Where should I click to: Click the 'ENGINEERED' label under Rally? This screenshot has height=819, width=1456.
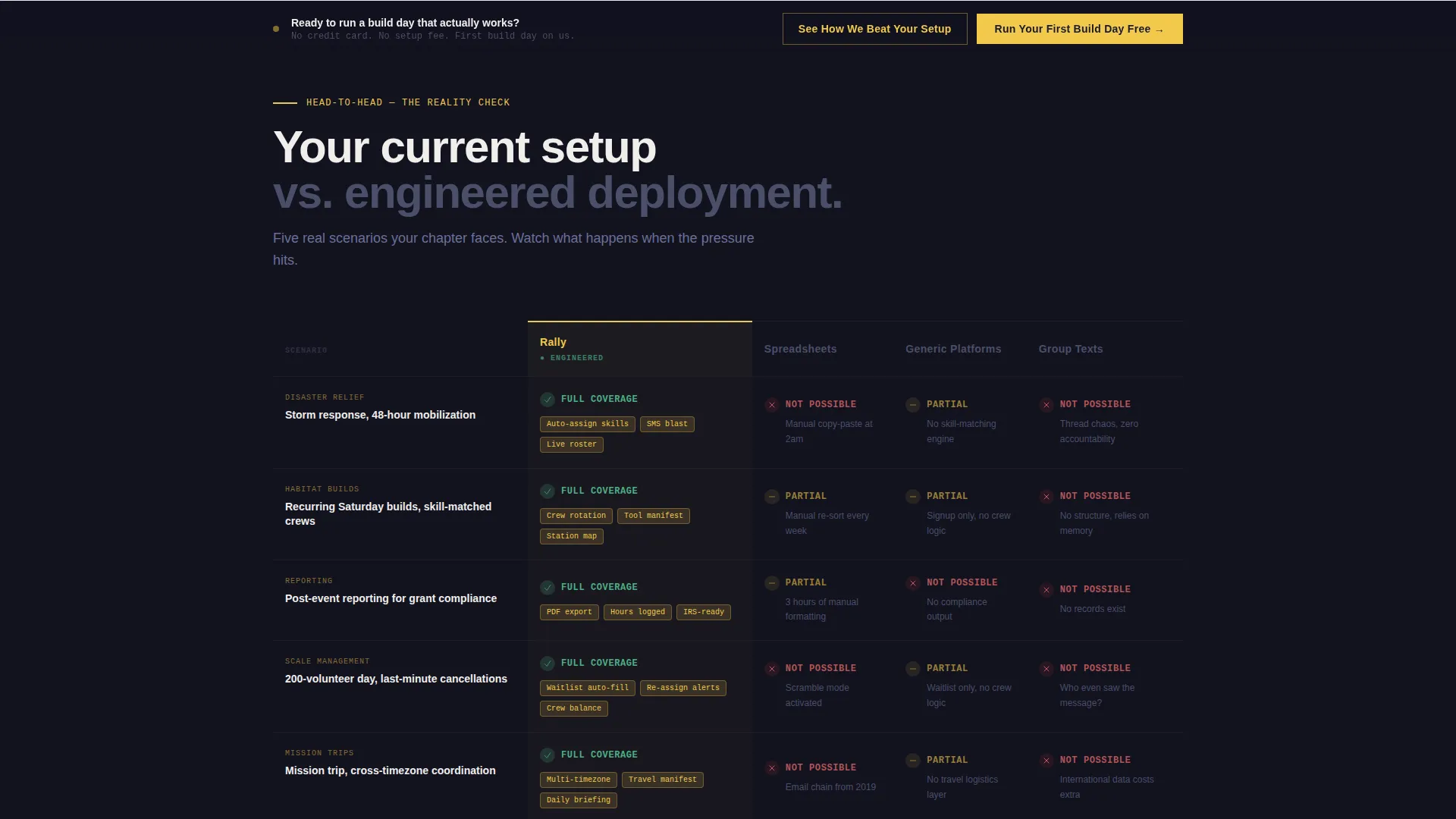[x=576, y=358]
